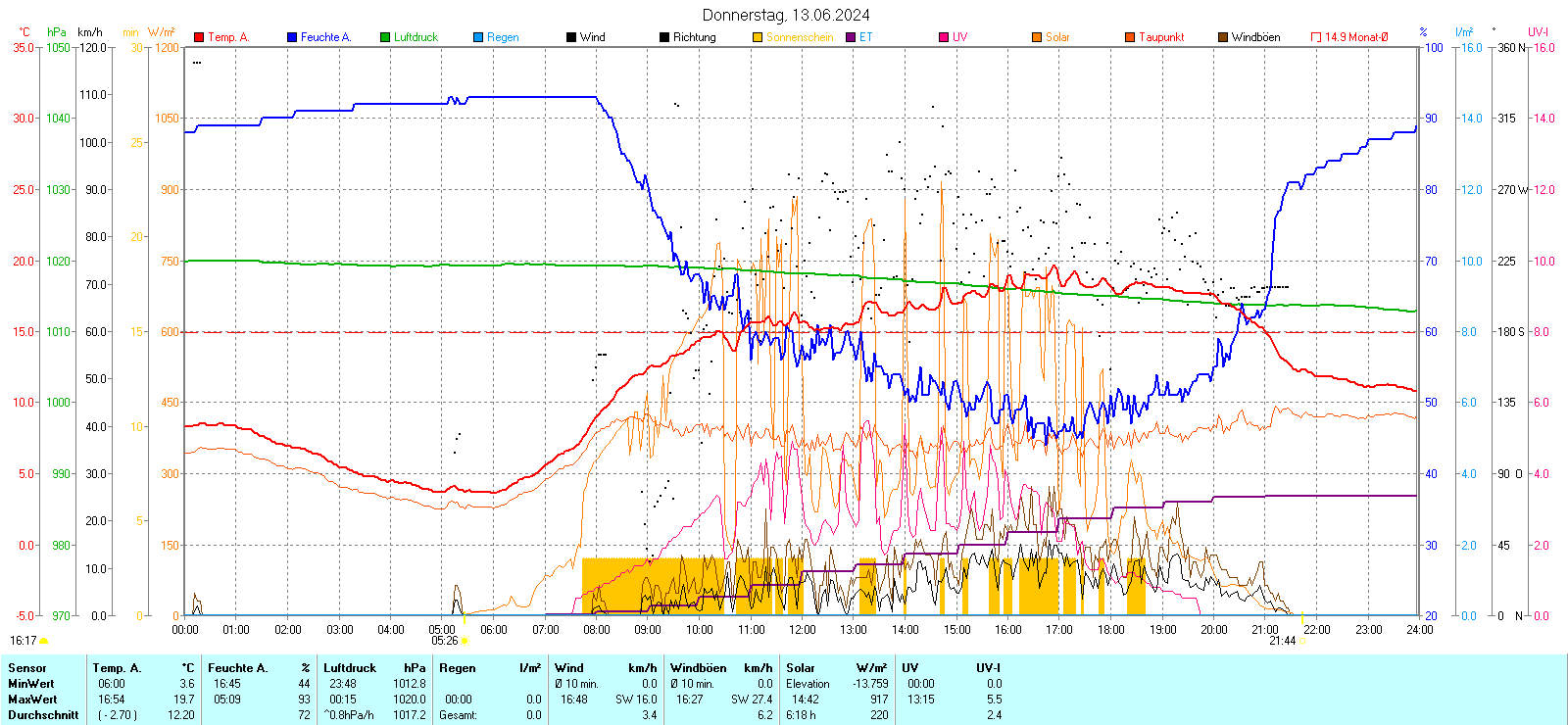Screen dimensions: 1568x725
Task: Click the 12:00 label on time axis
Action: pos(802,630)
